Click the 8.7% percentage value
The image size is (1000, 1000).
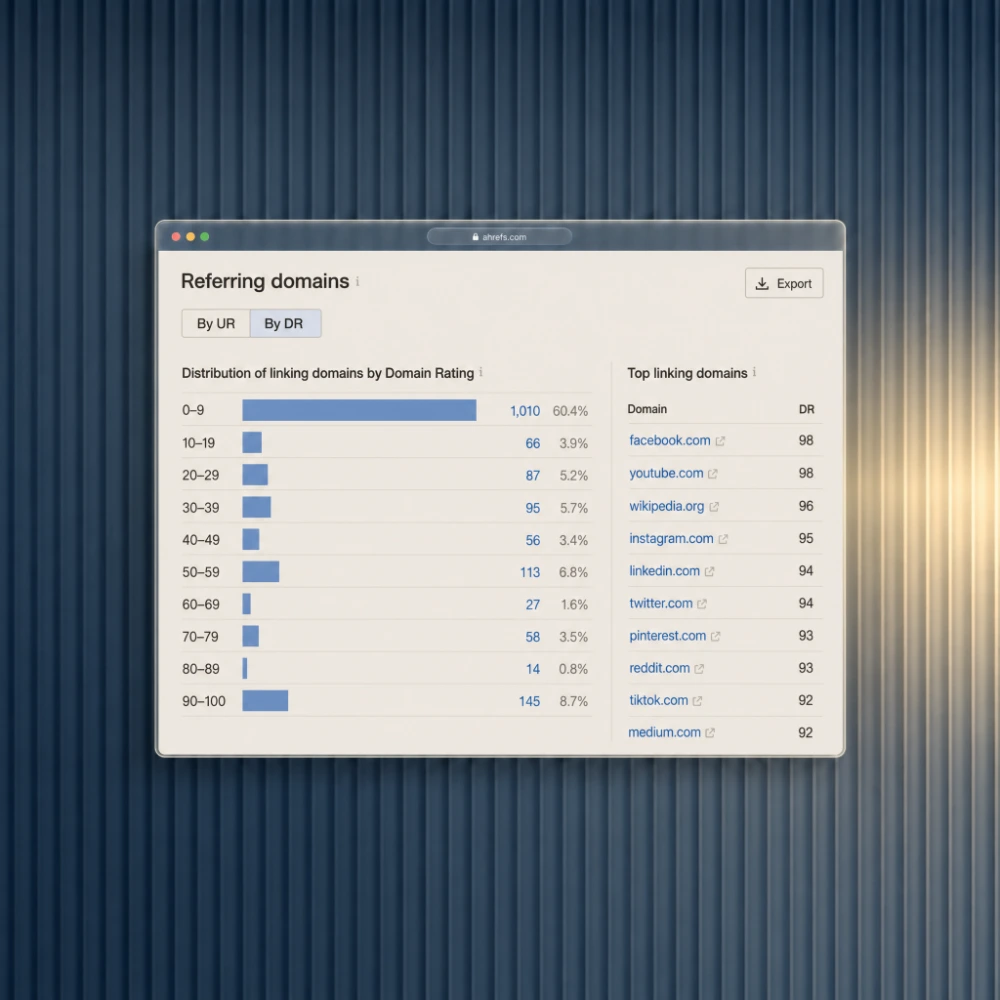pos(573,702)
